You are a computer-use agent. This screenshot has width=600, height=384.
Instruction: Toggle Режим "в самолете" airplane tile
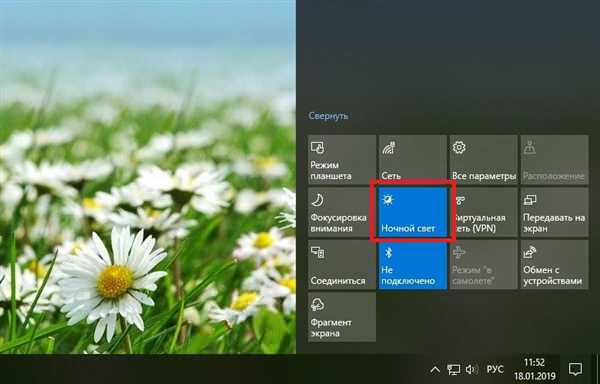point(483,265)
